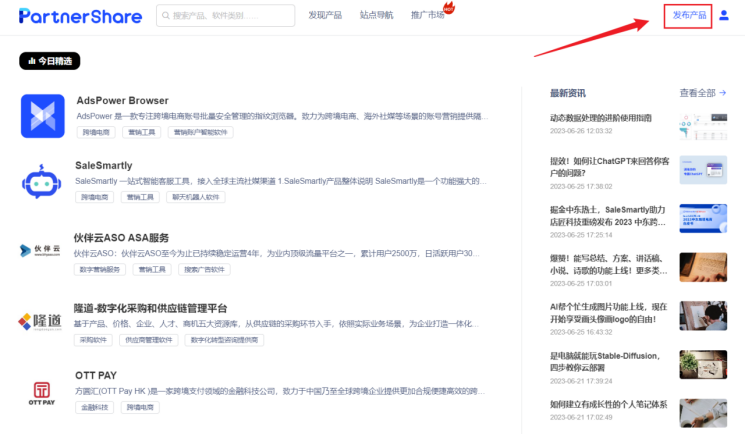Click the 隆道 logo icon
Screen dimensions: 745x434
point(40,322)
